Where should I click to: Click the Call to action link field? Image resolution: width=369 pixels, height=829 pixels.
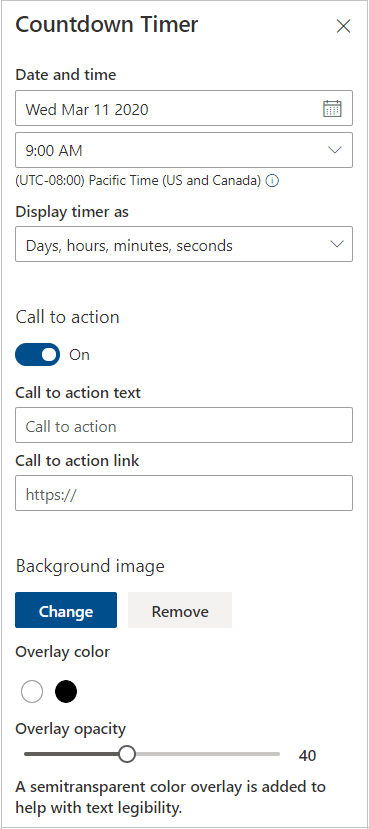[184, 493]
